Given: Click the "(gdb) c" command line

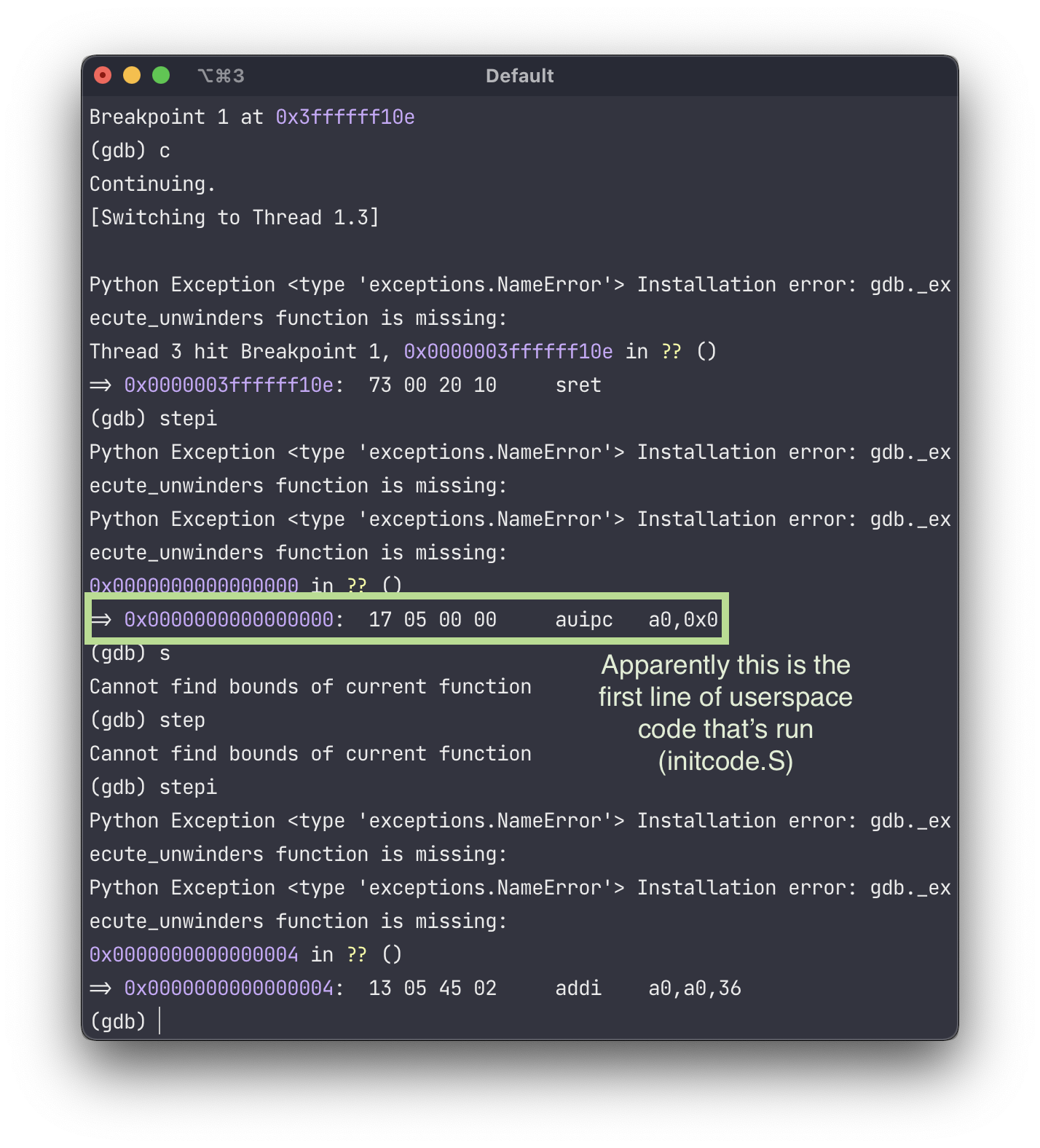Looking at the screenshot, I should pos(130,151).
